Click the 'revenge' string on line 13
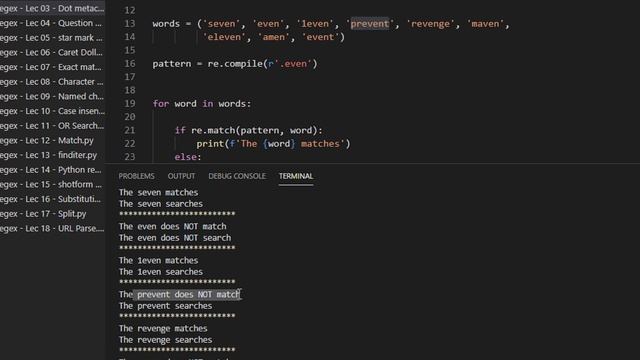 point(430,24)
